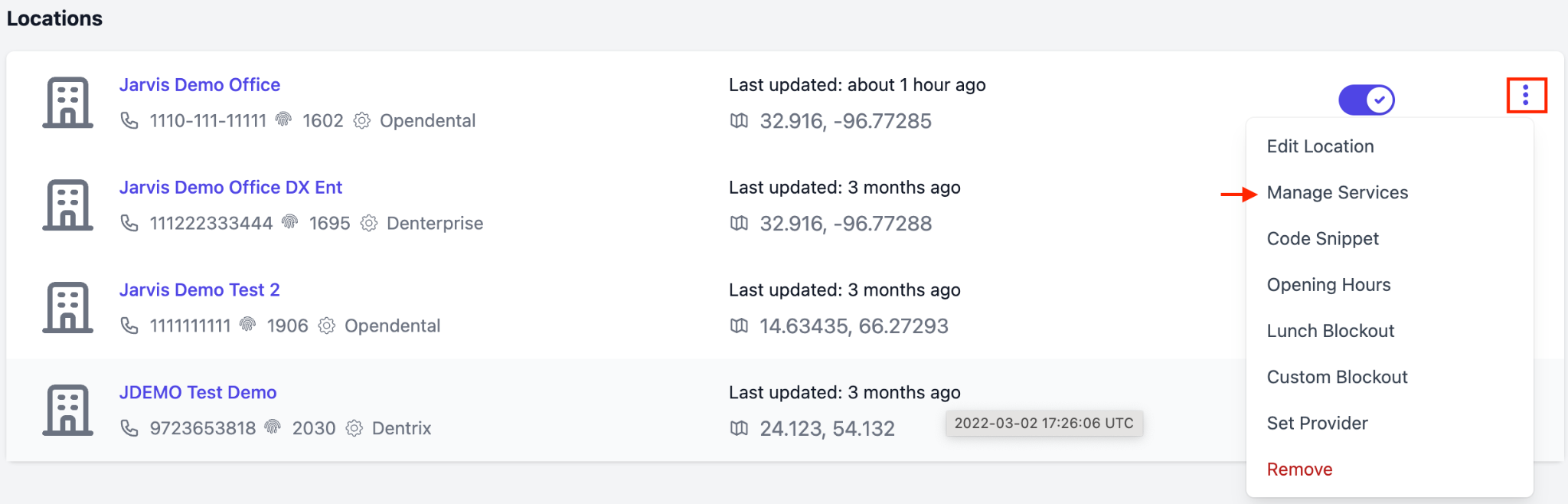Screen dimensions: 1568x504
Task: Click the fingerprint icon next to 1695
Action: tap(290, 222)
